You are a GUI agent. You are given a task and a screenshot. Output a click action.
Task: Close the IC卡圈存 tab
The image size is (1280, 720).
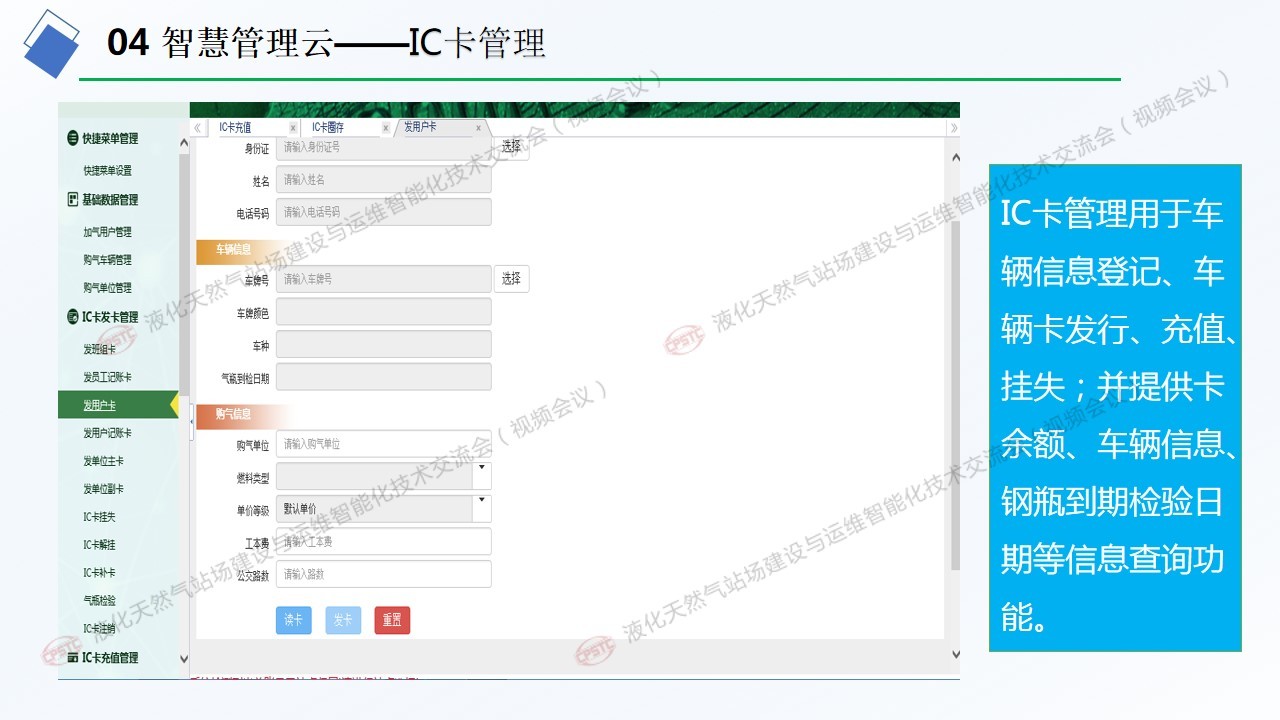385,128
